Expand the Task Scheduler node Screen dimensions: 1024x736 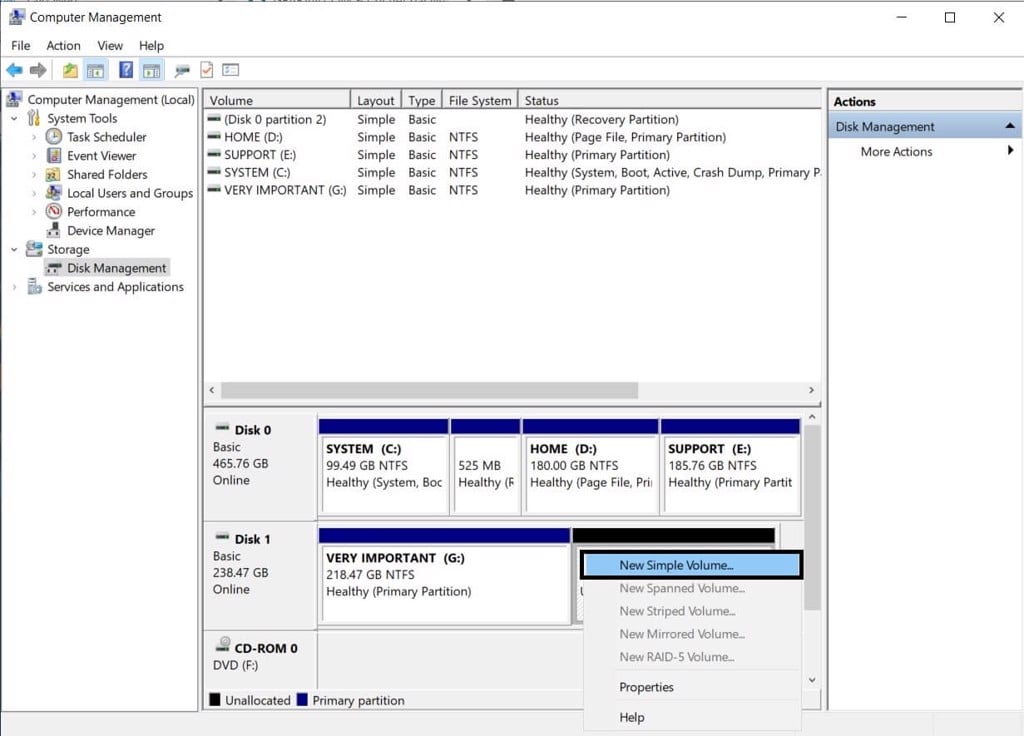point(34,137)
